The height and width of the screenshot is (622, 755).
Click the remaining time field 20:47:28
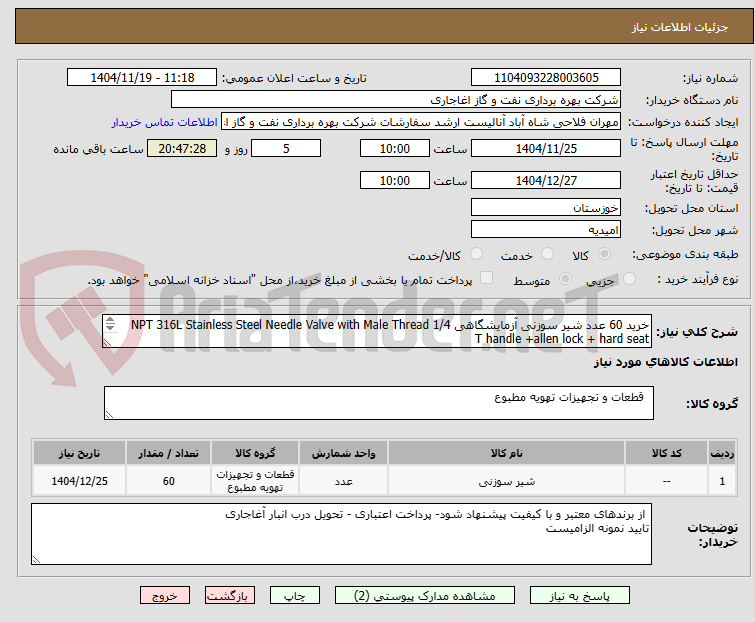coord(182,148)
